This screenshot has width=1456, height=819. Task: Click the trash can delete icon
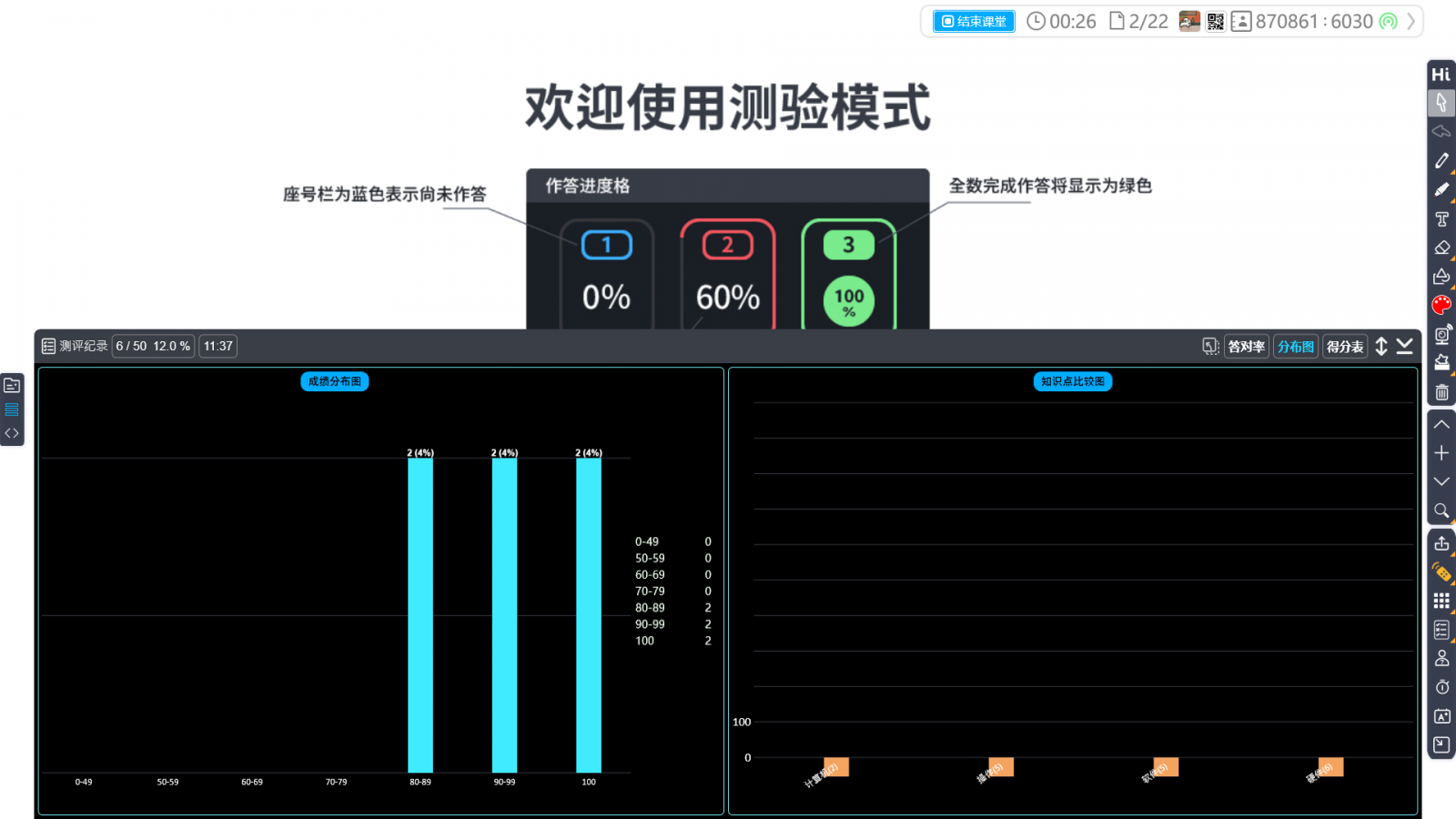[1441, 393]
